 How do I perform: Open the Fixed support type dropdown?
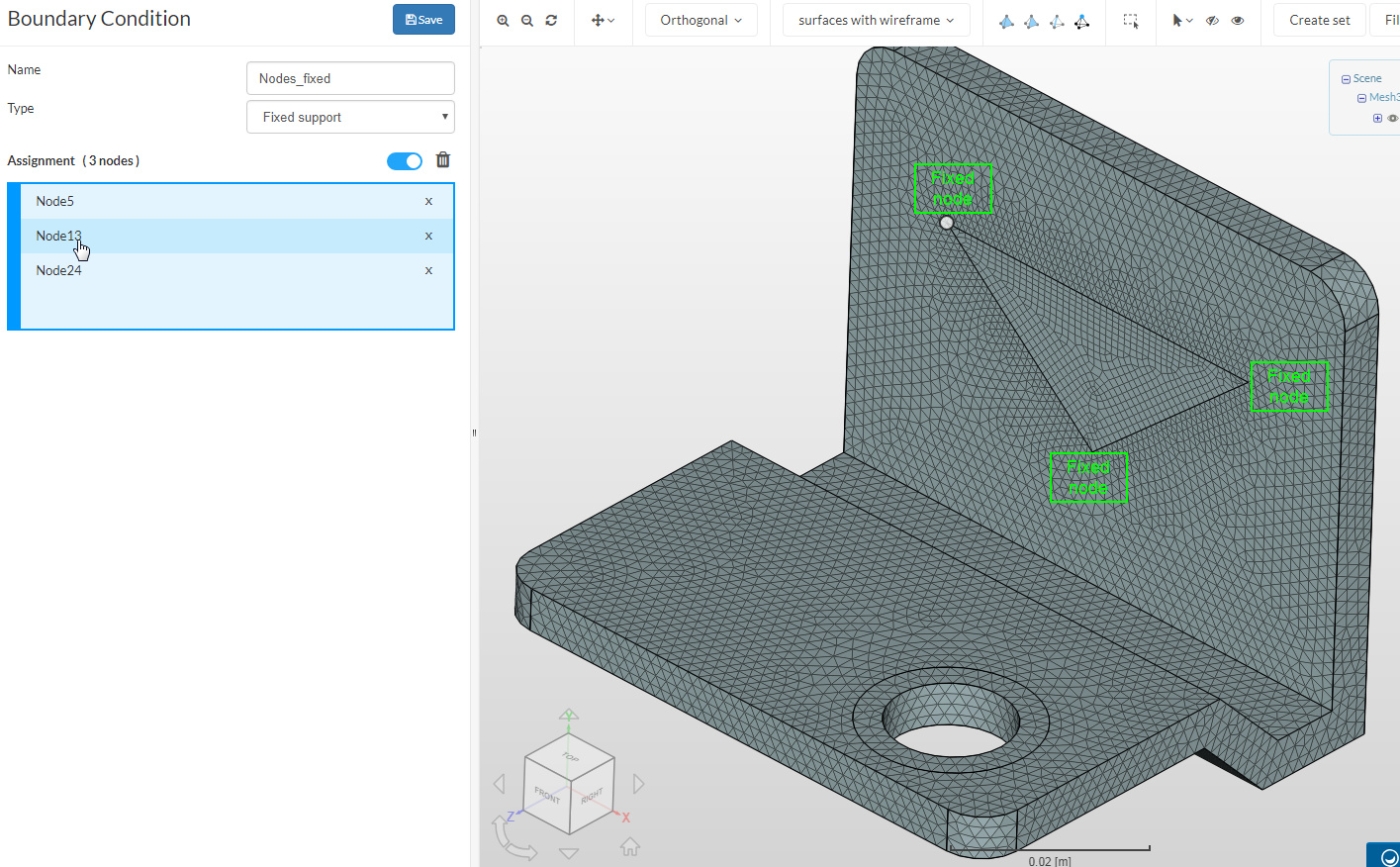point(350,117)
